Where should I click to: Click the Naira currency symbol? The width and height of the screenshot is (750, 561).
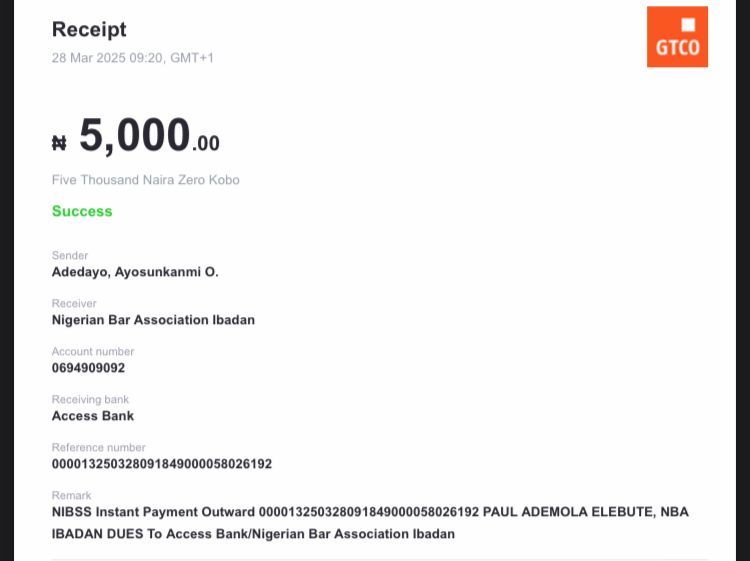point(59,143)
